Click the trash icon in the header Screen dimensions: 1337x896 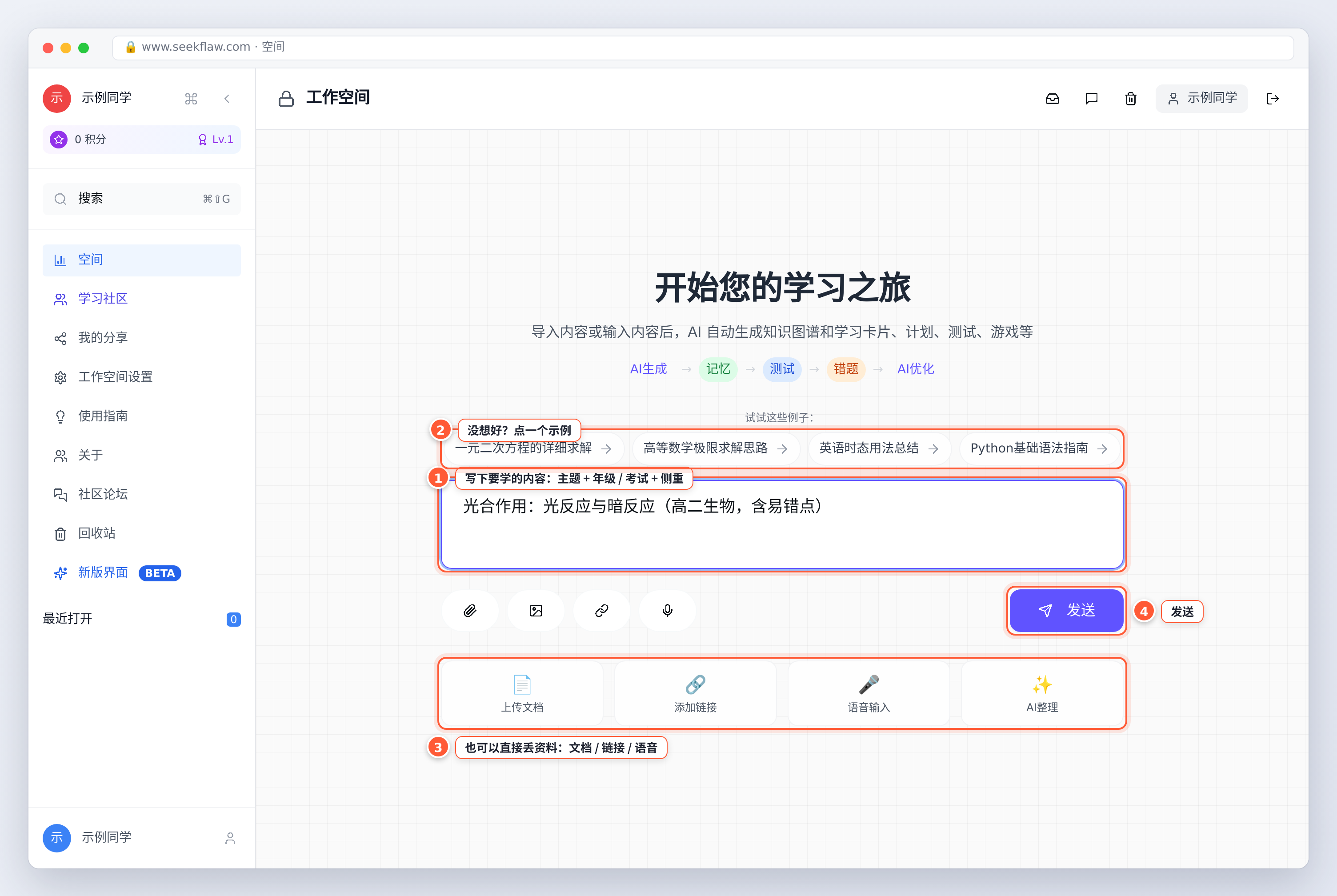pos(1131,99)
